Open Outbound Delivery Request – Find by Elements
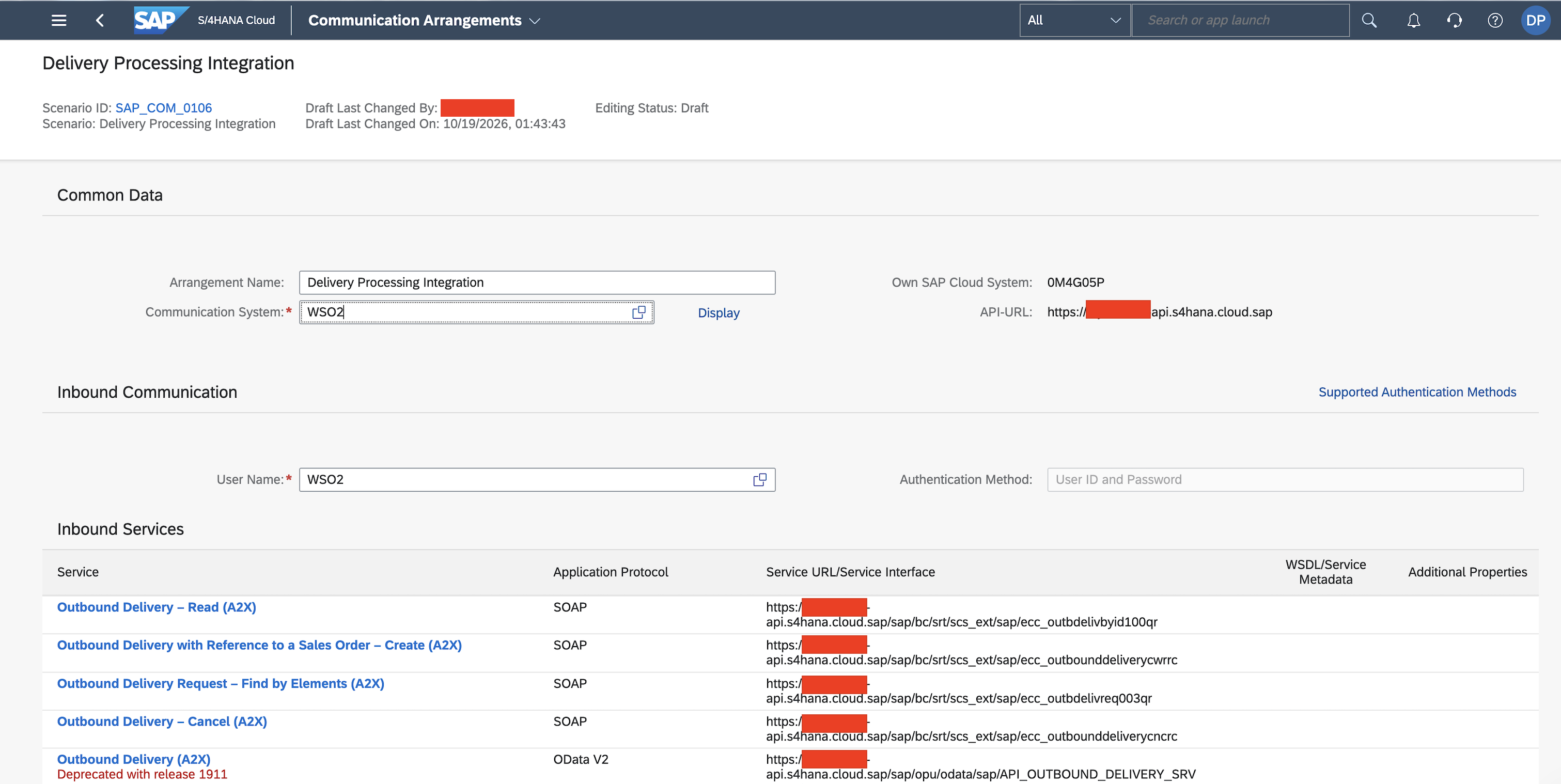Image resolution: width=1561 pixels, height=784 pixels. pos(221,683)
